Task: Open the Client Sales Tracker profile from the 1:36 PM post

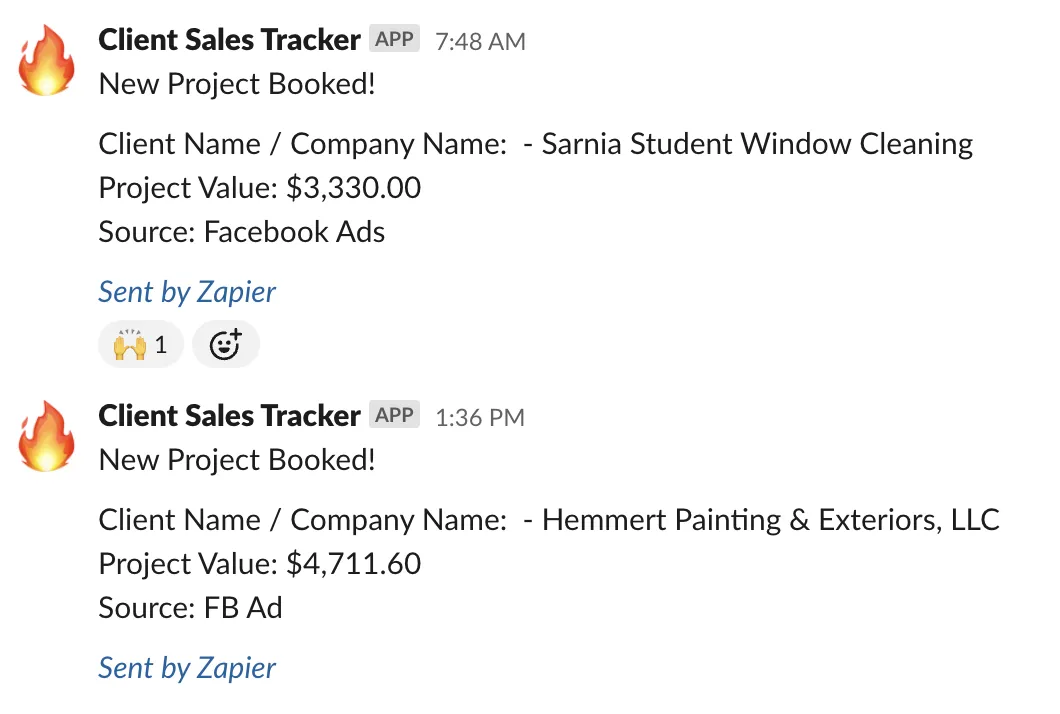Action: pos(229,415)
